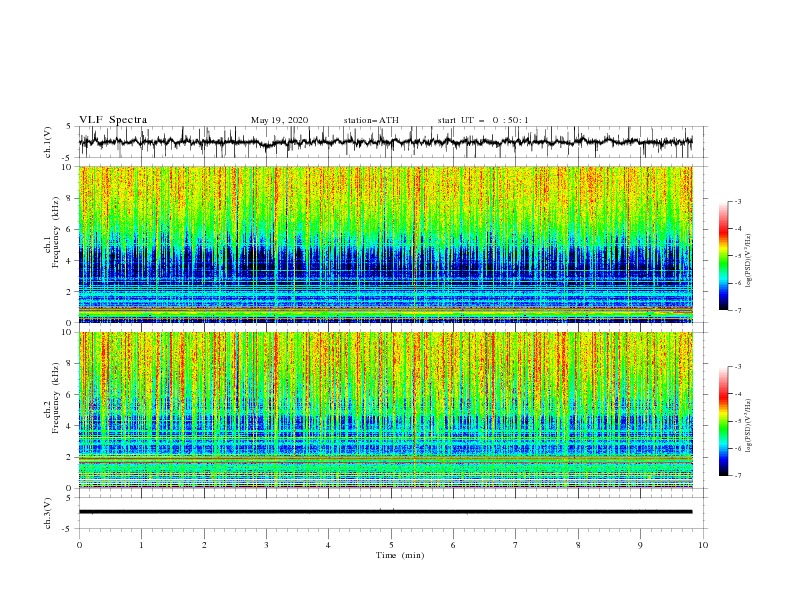Click the 'station=ATH' label

[x=371, y=120]
